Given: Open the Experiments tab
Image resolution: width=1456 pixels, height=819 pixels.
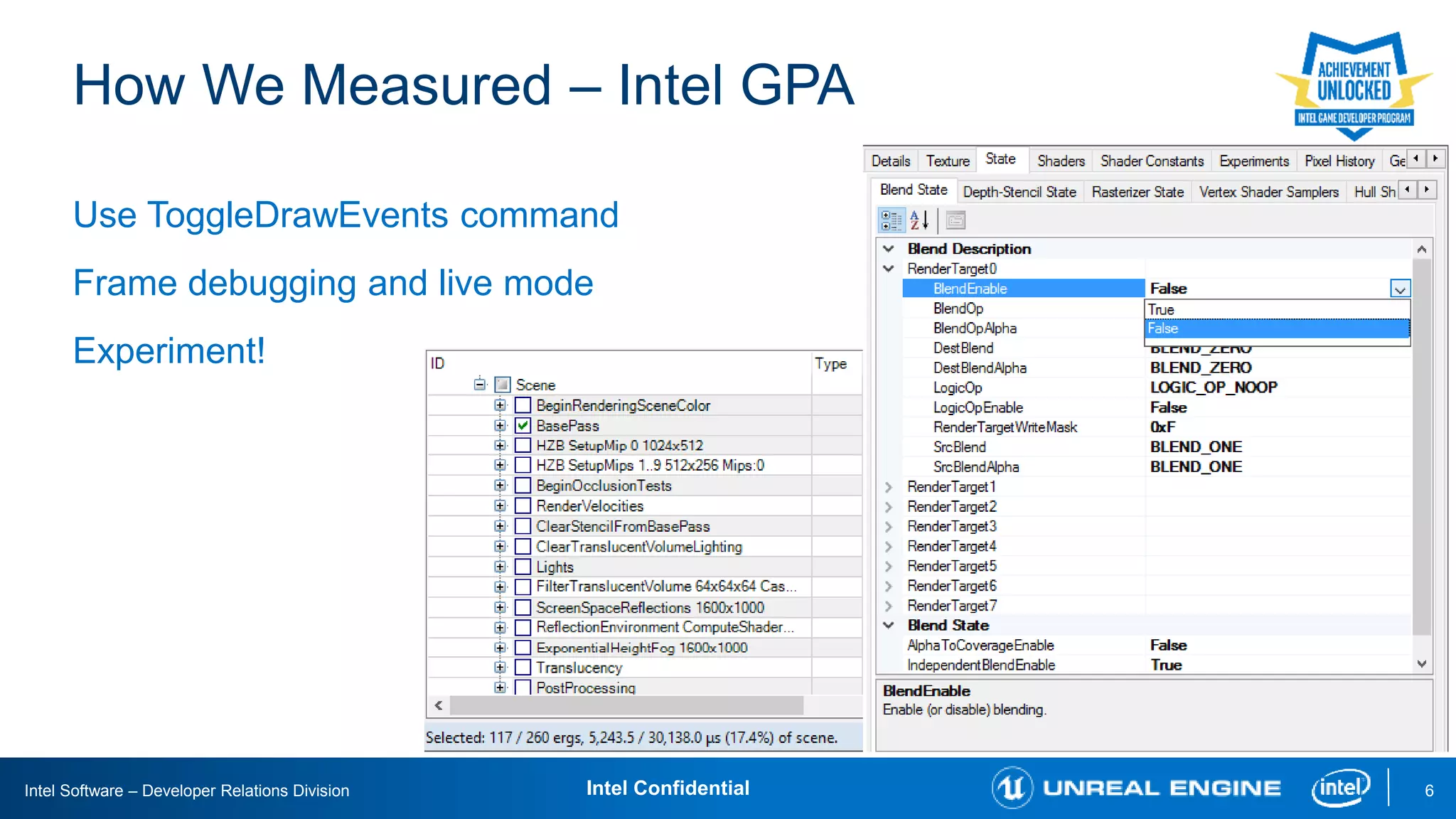Looking at the screenshot, I should pos(1254,161).
